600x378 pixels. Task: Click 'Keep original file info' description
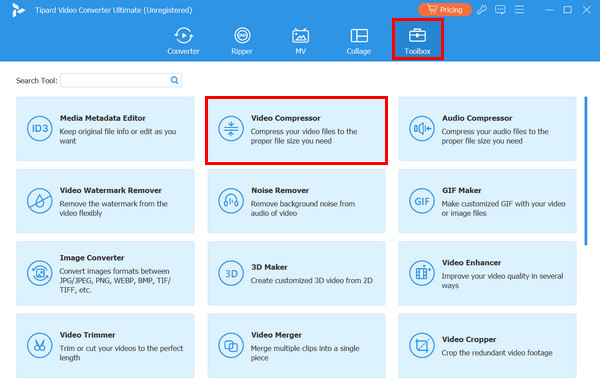[118, 136]
